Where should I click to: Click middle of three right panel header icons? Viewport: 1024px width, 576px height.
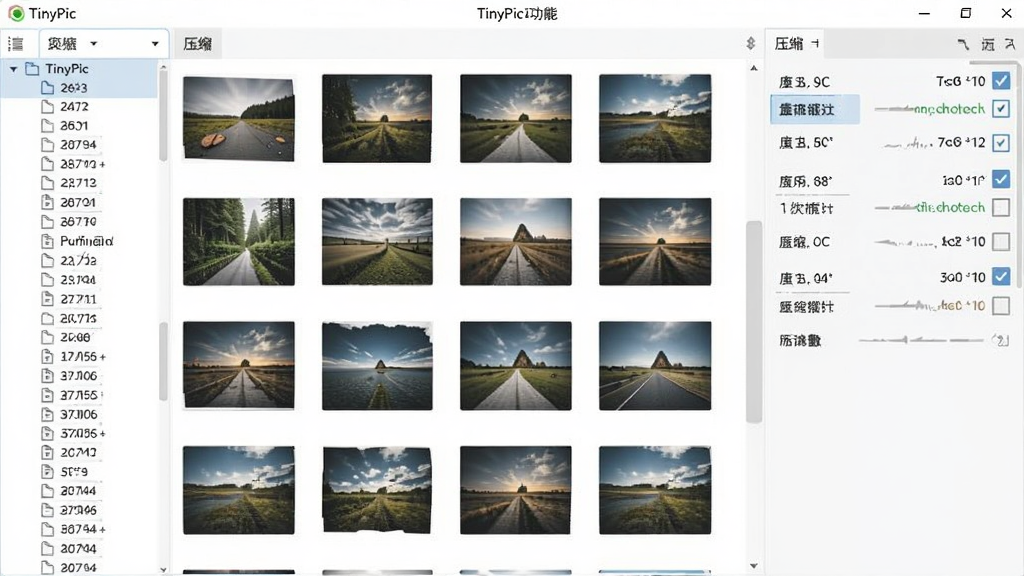[x=987, y=44]
